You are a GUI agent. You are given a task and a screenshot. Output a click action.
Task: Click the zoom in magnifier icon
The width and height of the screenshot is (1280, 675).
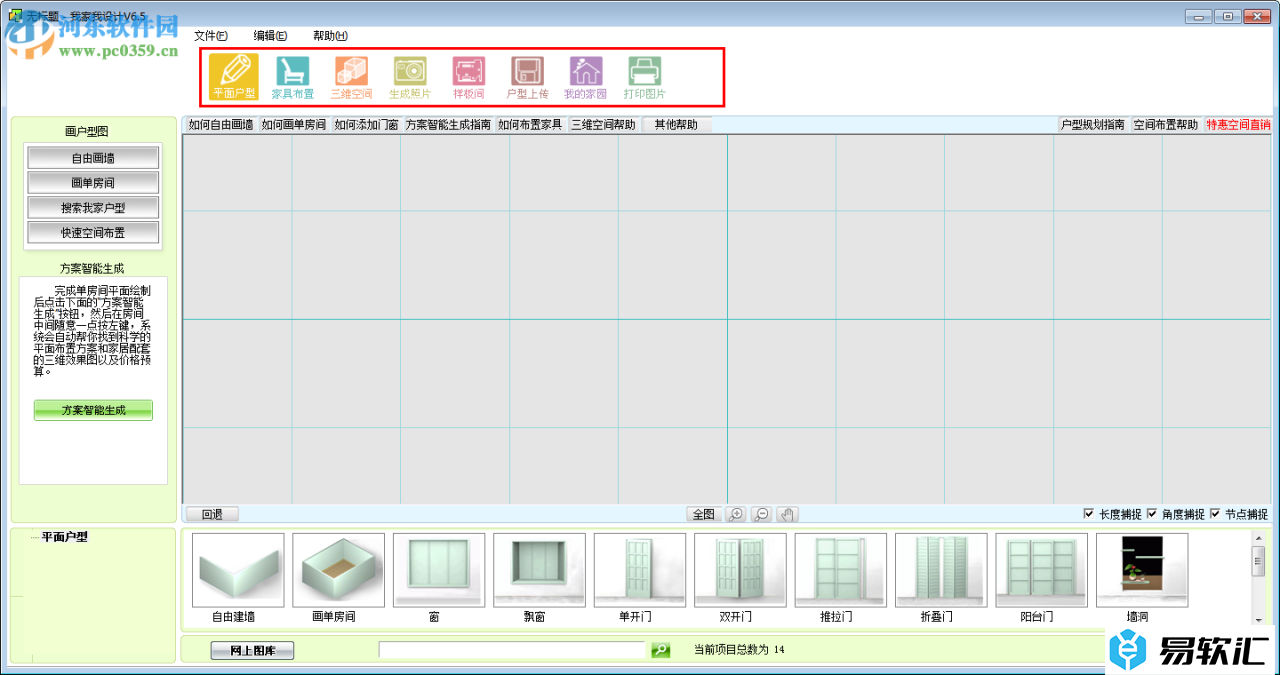point(736,514)
